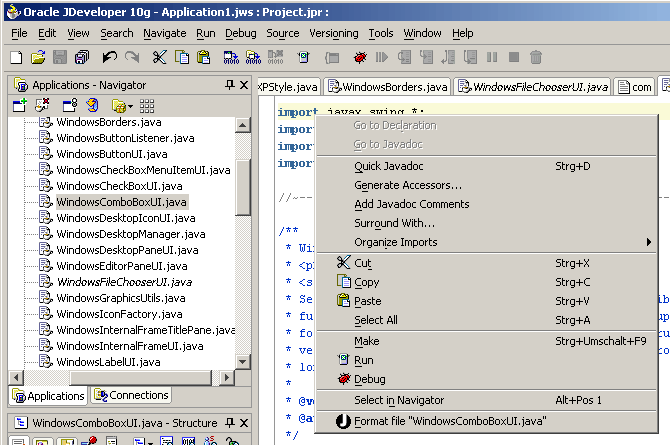Click the New Application icon in Navigator

tap(19, 105)
